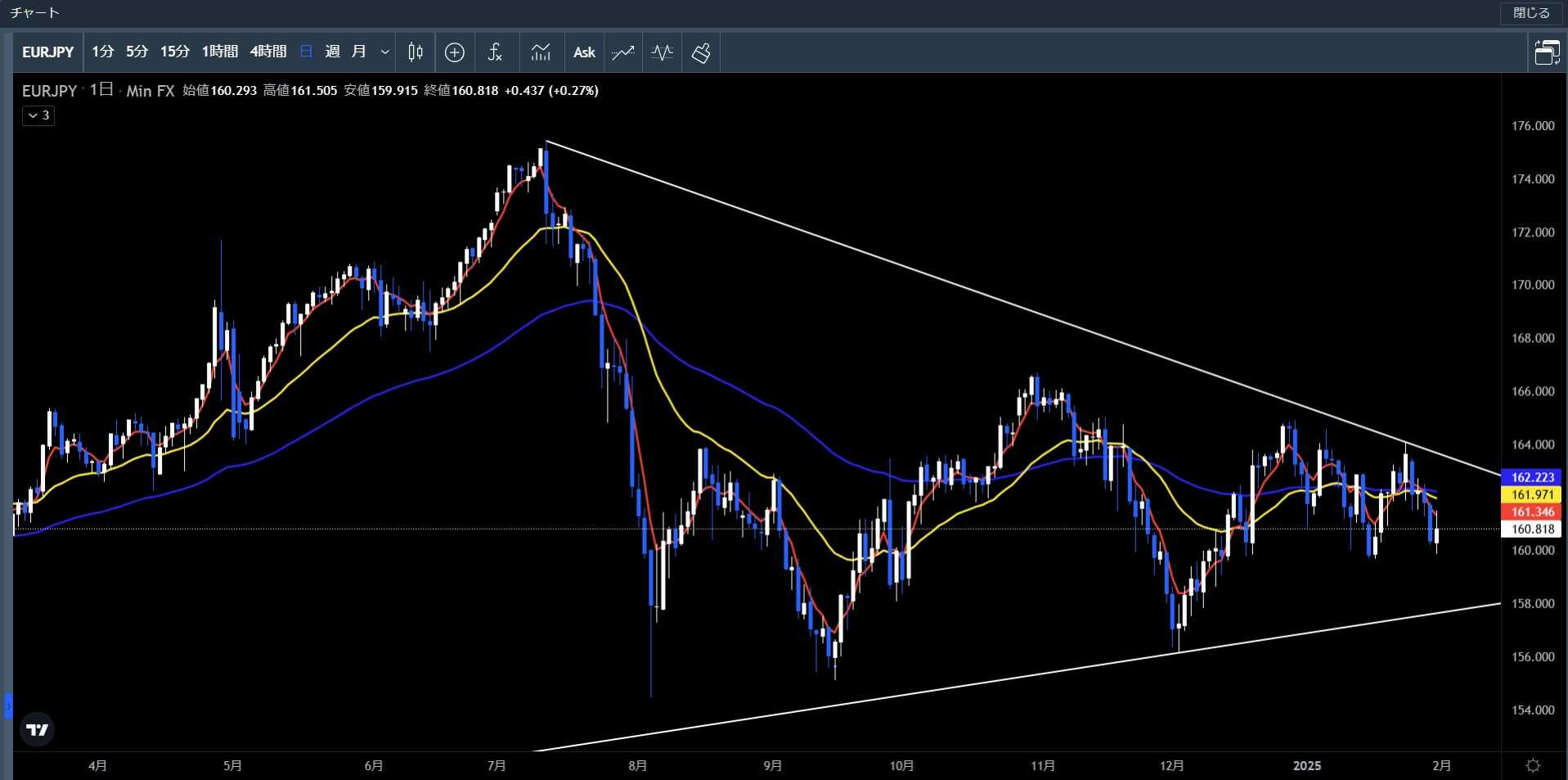Open the indicator templates chart icon
This screenshot has width=1568, height=780.
point(541,52)
